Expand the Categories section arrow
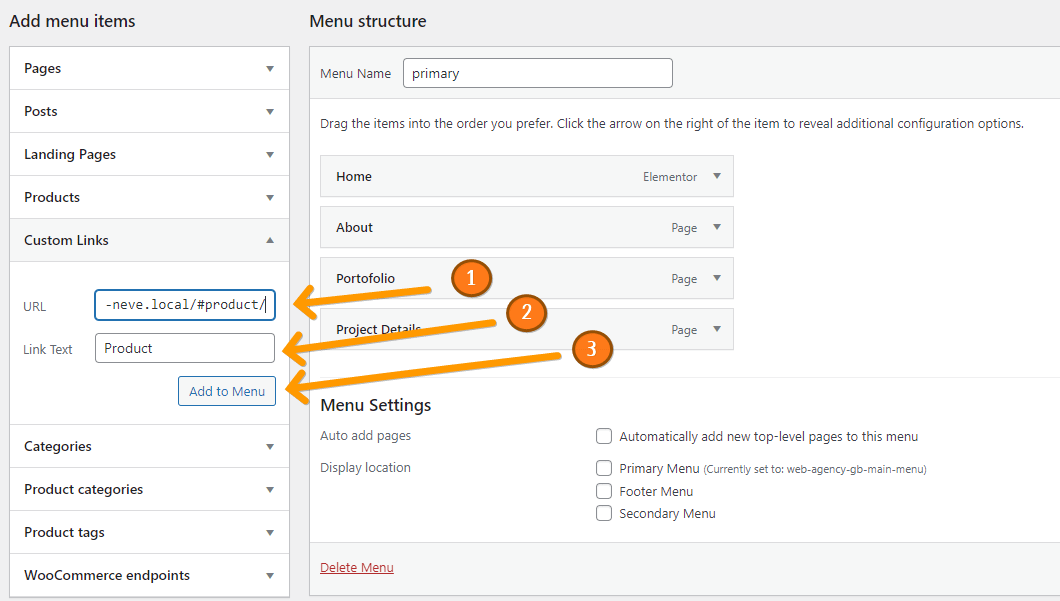The height and width of the screenshot is (601, 1060). (270, 447)
